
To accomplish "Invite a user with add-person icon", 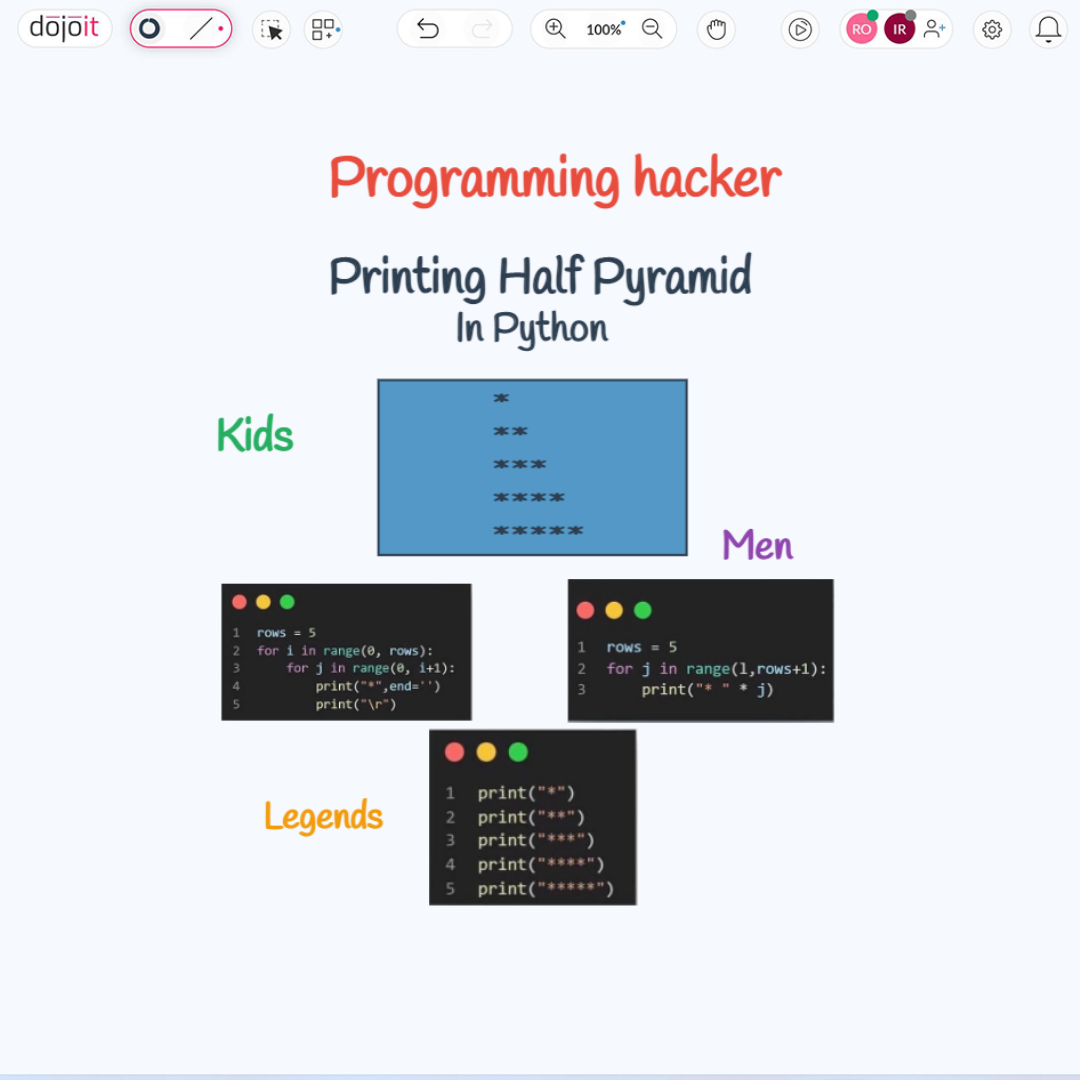I will (934, 29).
